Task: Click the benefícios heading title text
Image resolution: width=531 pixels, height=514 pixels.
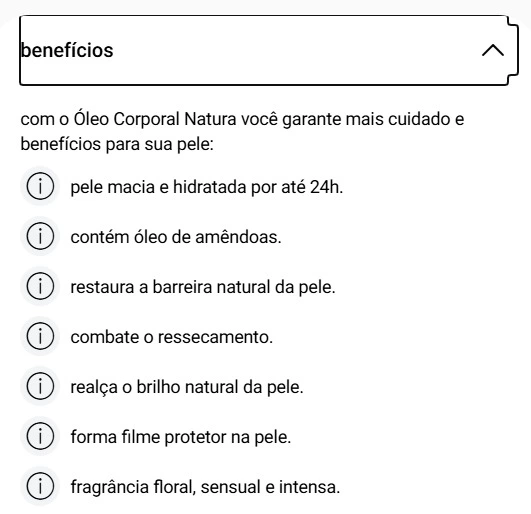Action: [67, 50]
